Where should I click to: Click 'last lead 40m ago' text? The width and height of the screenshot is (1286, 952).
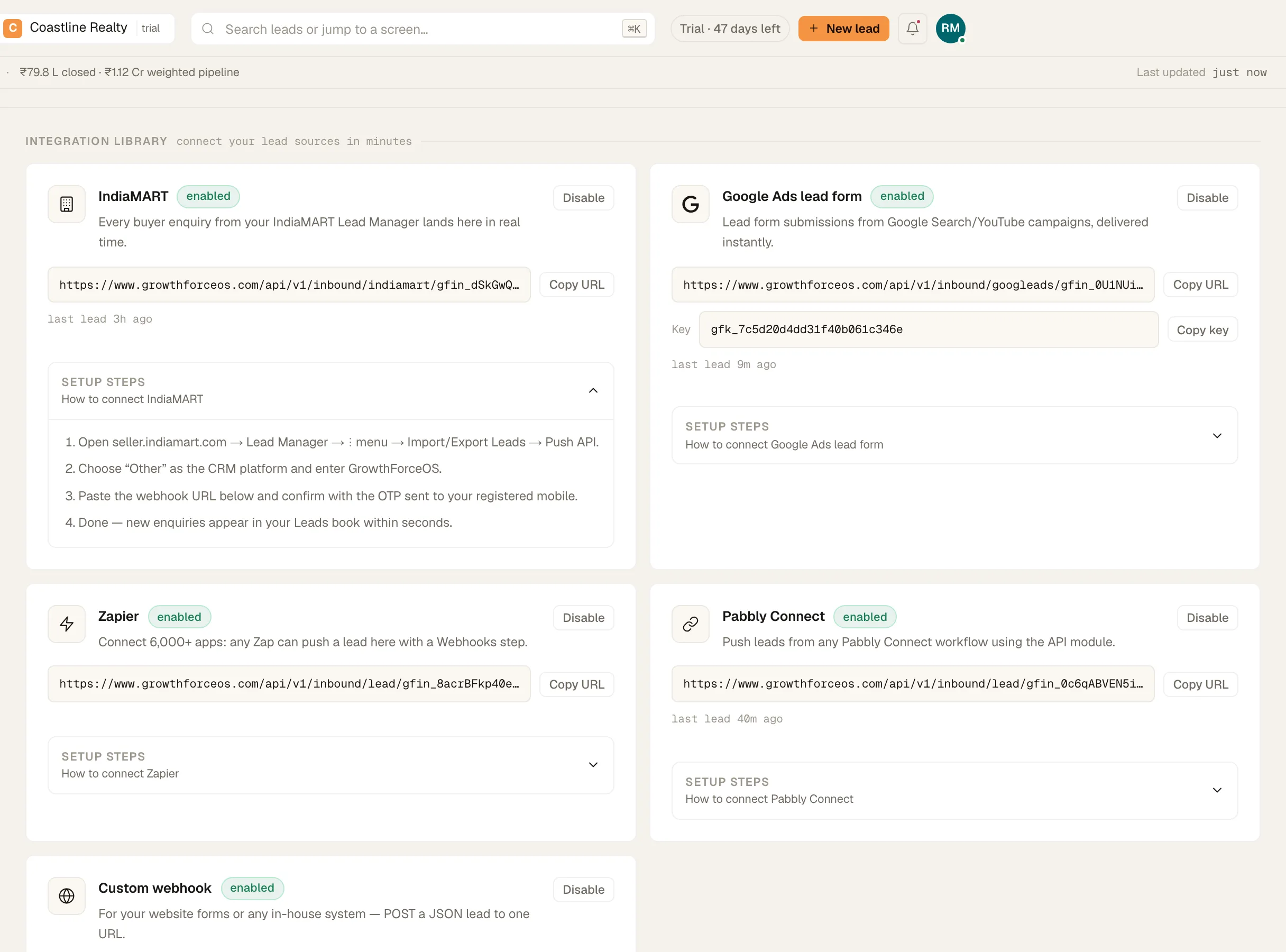point(727,719)
